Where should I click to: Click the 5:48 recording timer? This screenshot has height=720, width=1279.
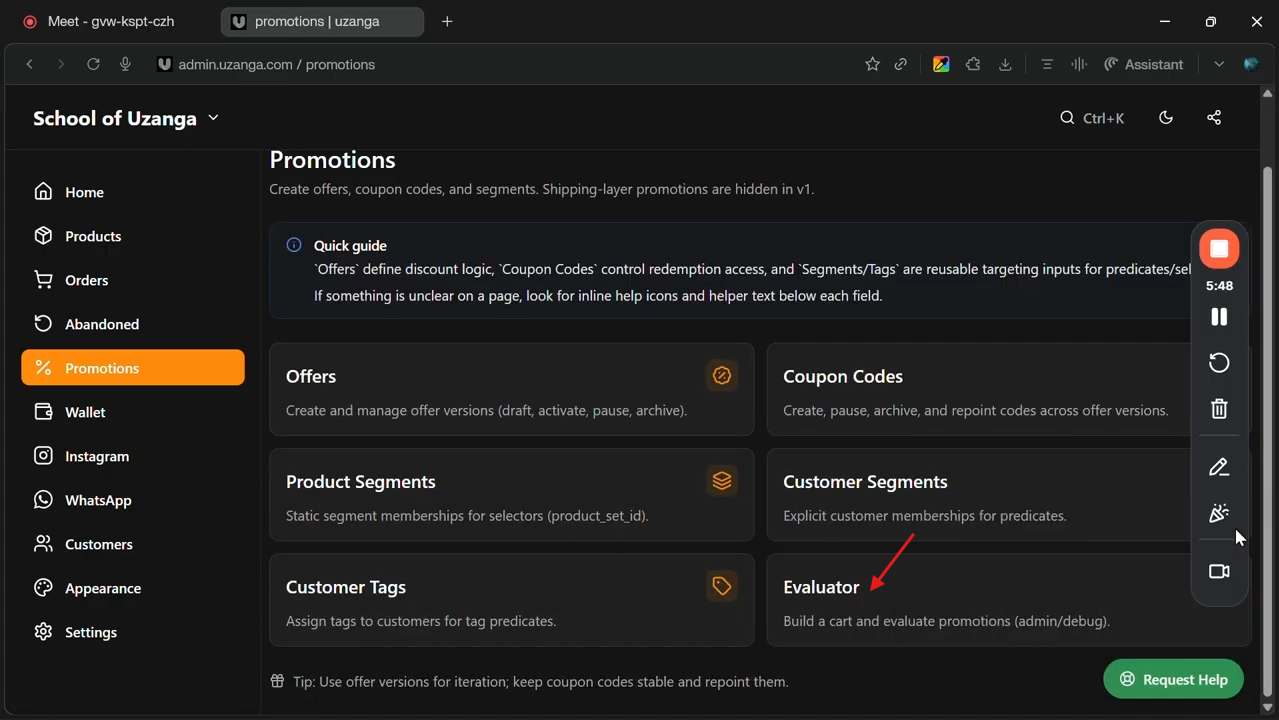pyautogui.click(x=1219, y=286)
